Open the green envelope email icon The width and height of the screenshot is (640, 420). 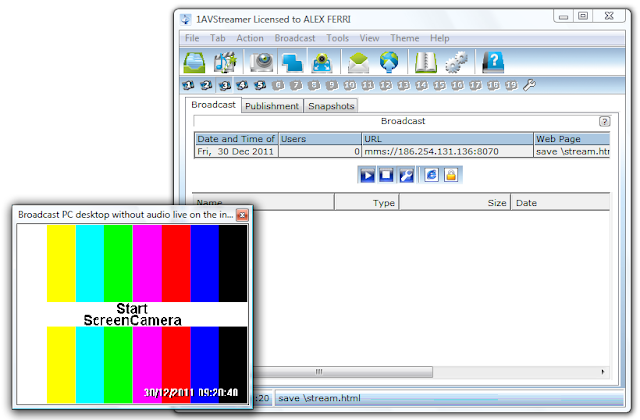358,62
